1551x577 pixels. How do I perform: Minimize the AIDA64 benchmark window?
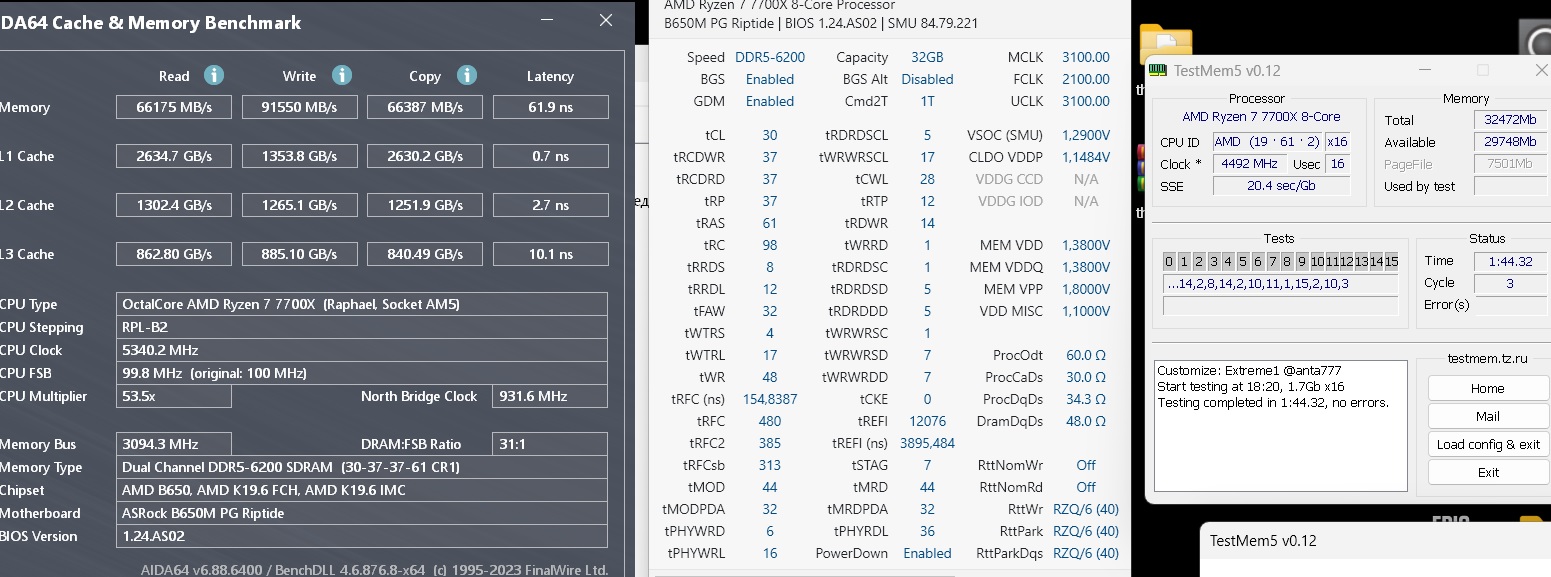point(546,20)
